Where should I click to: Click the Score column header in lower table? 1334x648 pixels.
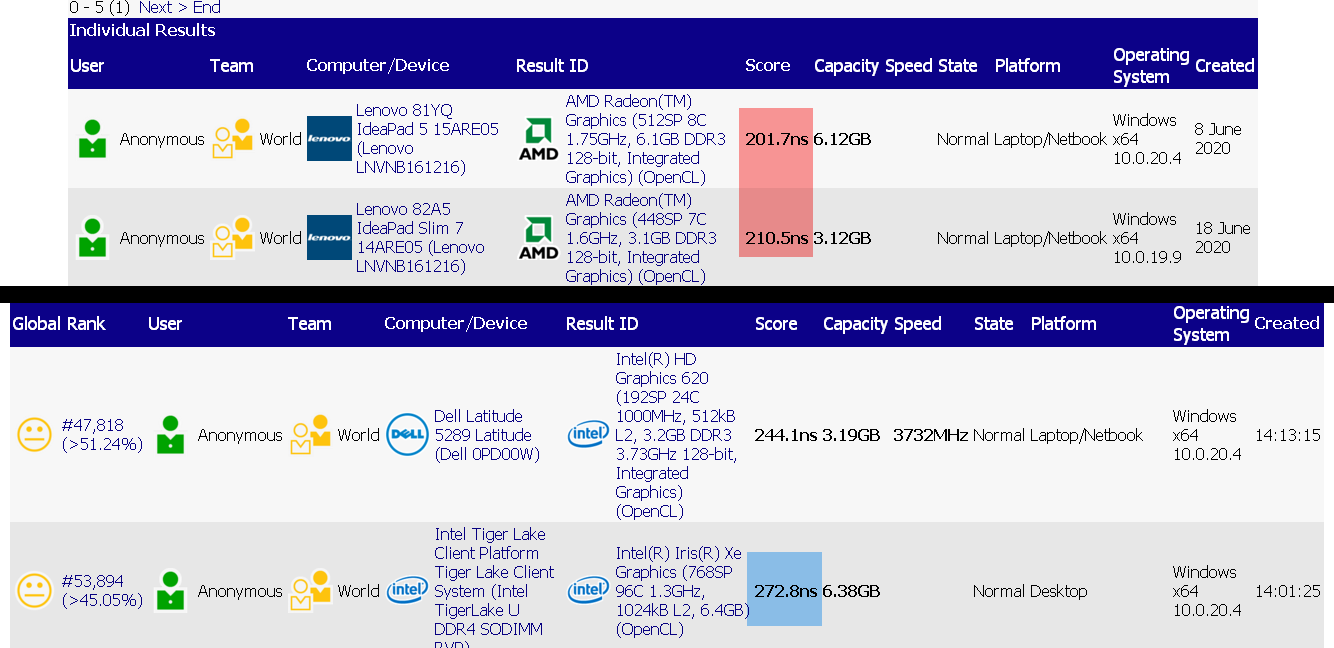(776, 324)
